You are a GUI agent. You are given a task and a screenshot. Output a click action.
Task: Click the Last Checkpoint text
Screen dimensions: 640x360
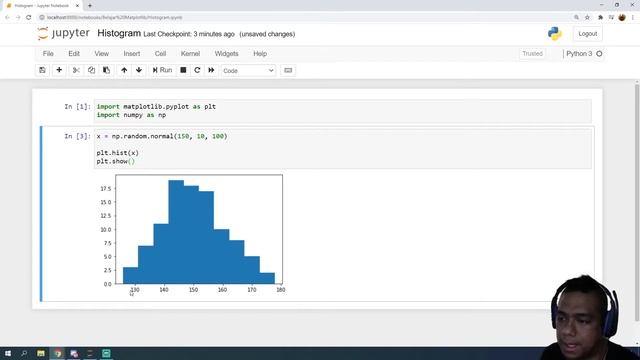tap(189, 34)
